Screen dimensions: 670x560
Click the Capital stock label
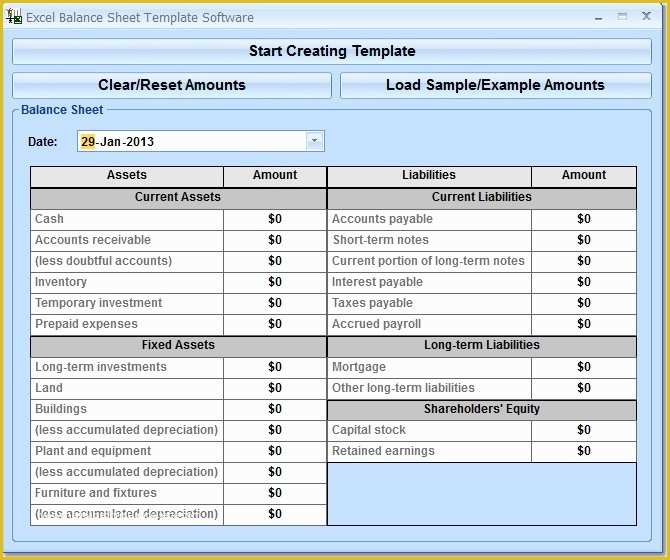[x=369, y=430]
